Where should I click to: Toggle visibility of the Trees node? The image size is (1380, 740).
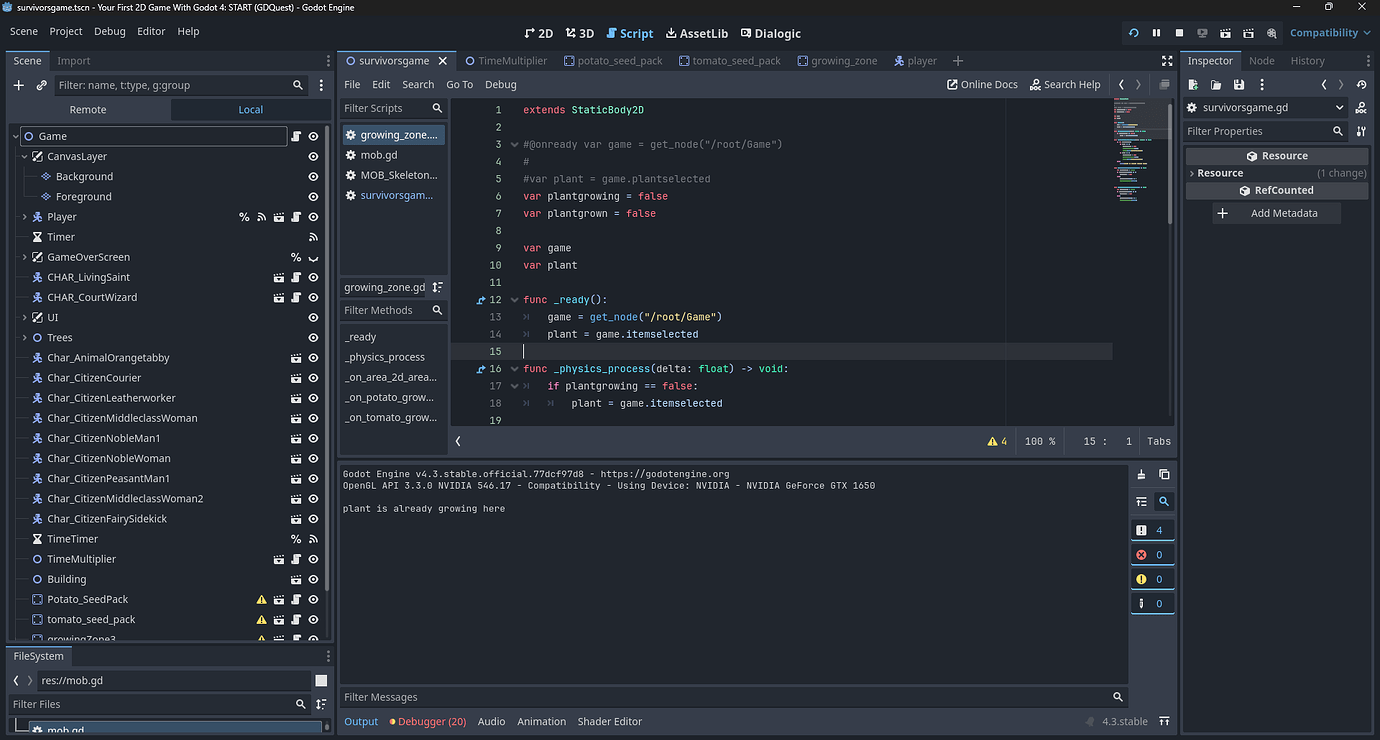click(x=313, y=337)
